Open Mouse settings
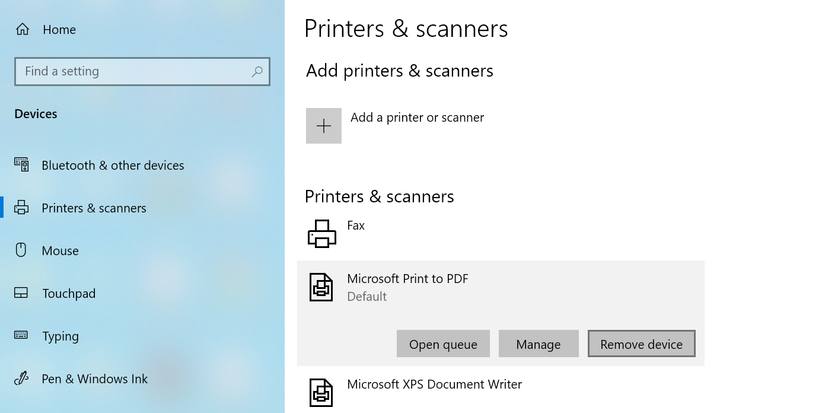Viewport: 825px width, 413px height. click(x=60, y=250)
